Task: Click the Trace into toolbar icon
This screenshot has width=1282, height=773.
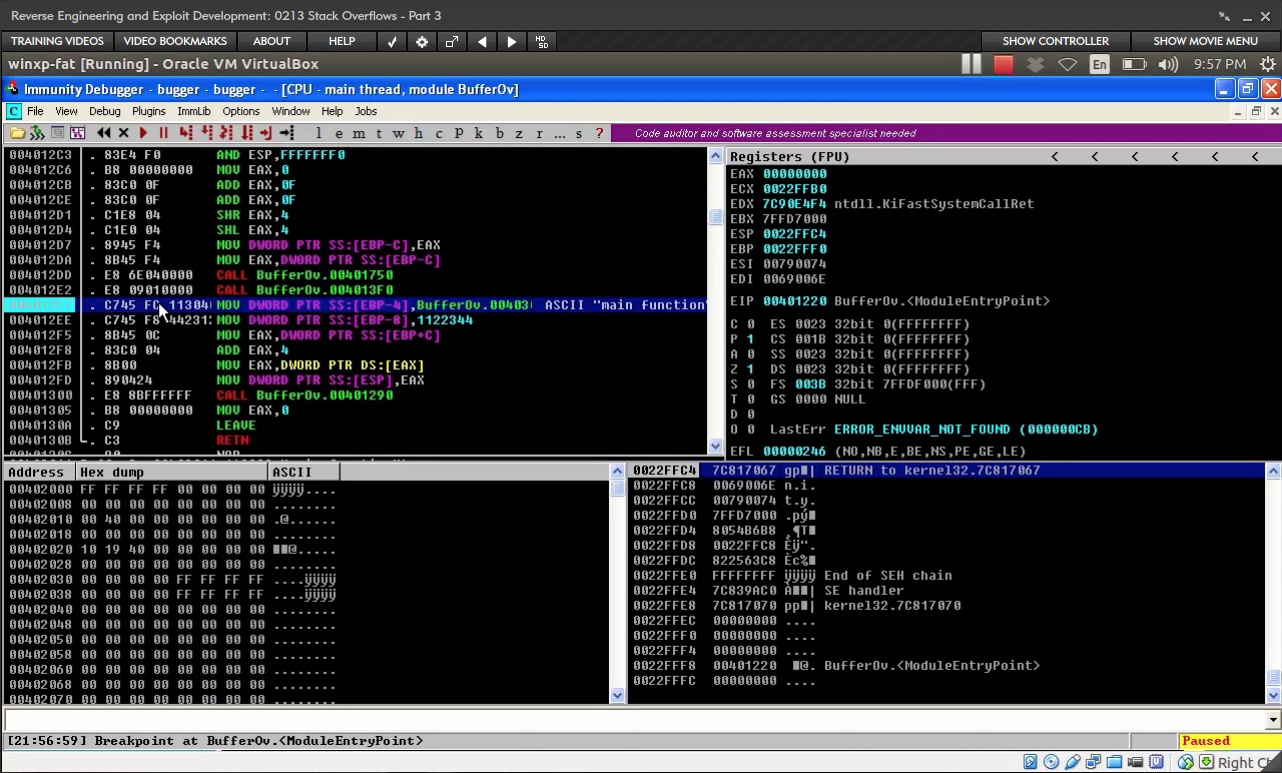Action: (x=225, y=132)
